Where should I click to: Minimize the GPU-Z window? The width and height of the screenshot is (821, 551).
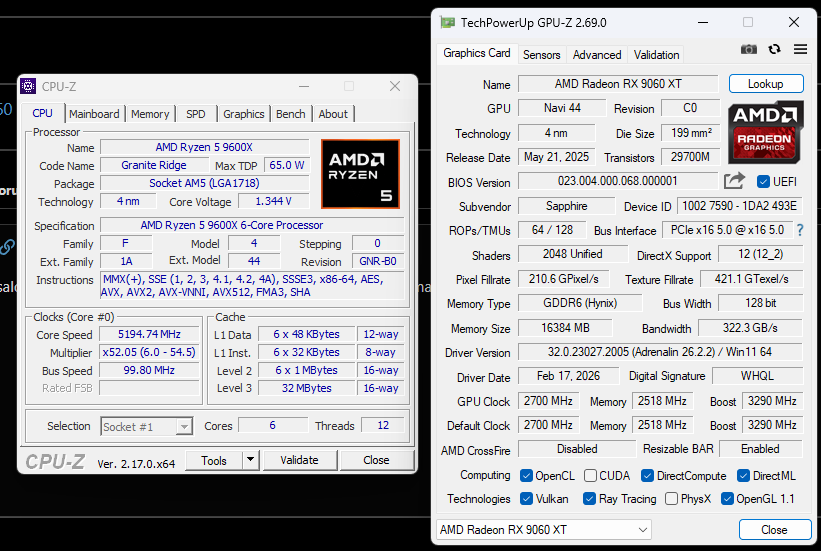(x=703, y=23)
